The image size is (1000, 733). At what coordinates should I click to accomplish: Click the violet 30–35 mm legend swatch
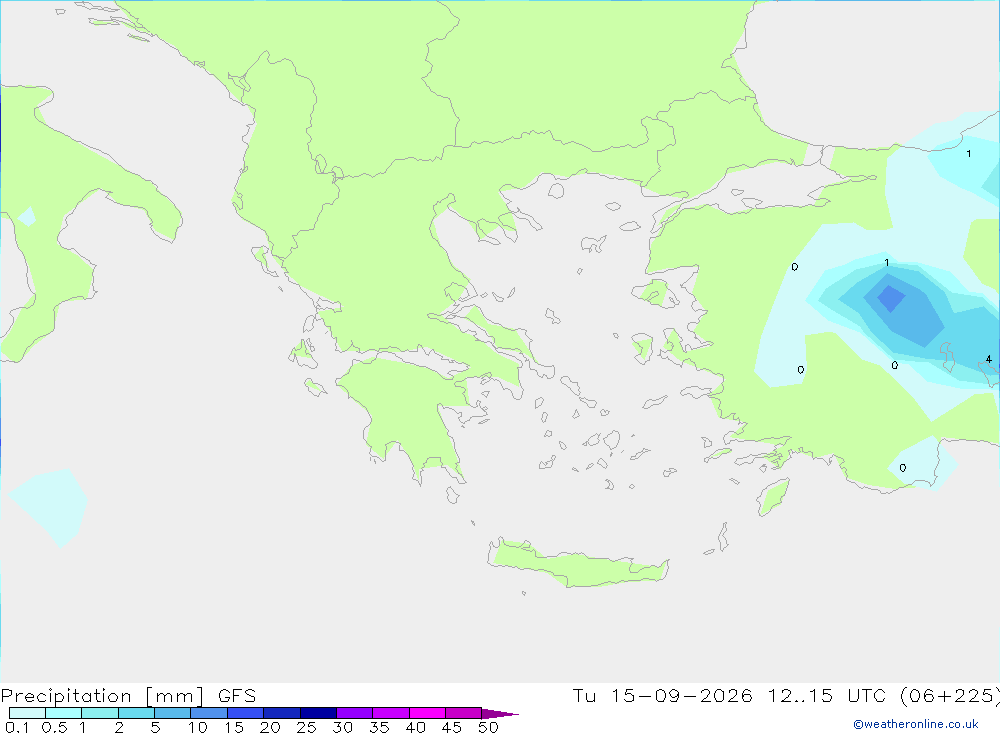[x=354, y=713]
